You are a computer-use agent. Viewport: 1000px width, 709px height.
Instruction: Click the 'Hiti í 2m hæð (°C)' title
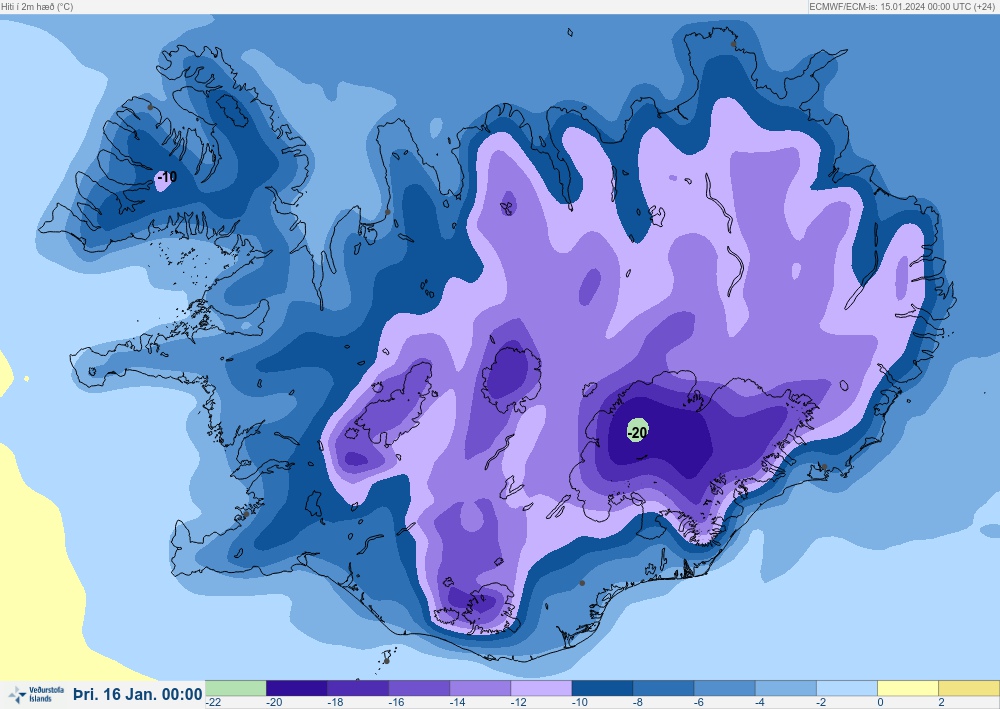pos(37,7)
